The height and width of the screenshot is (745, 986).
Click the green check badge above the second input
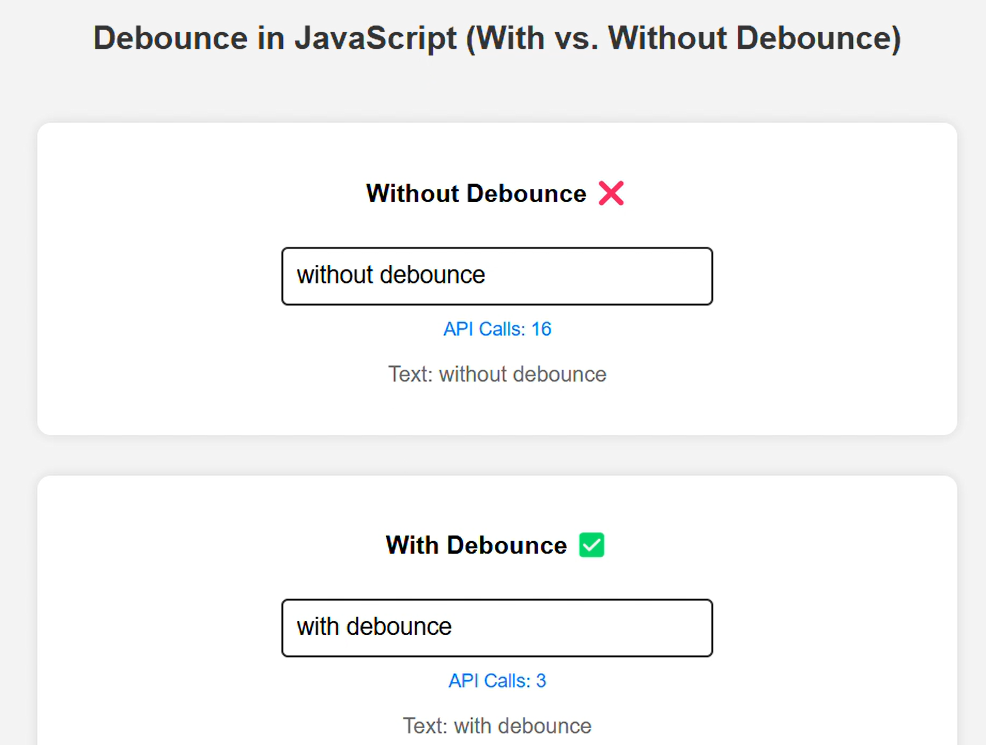point(591,545)
